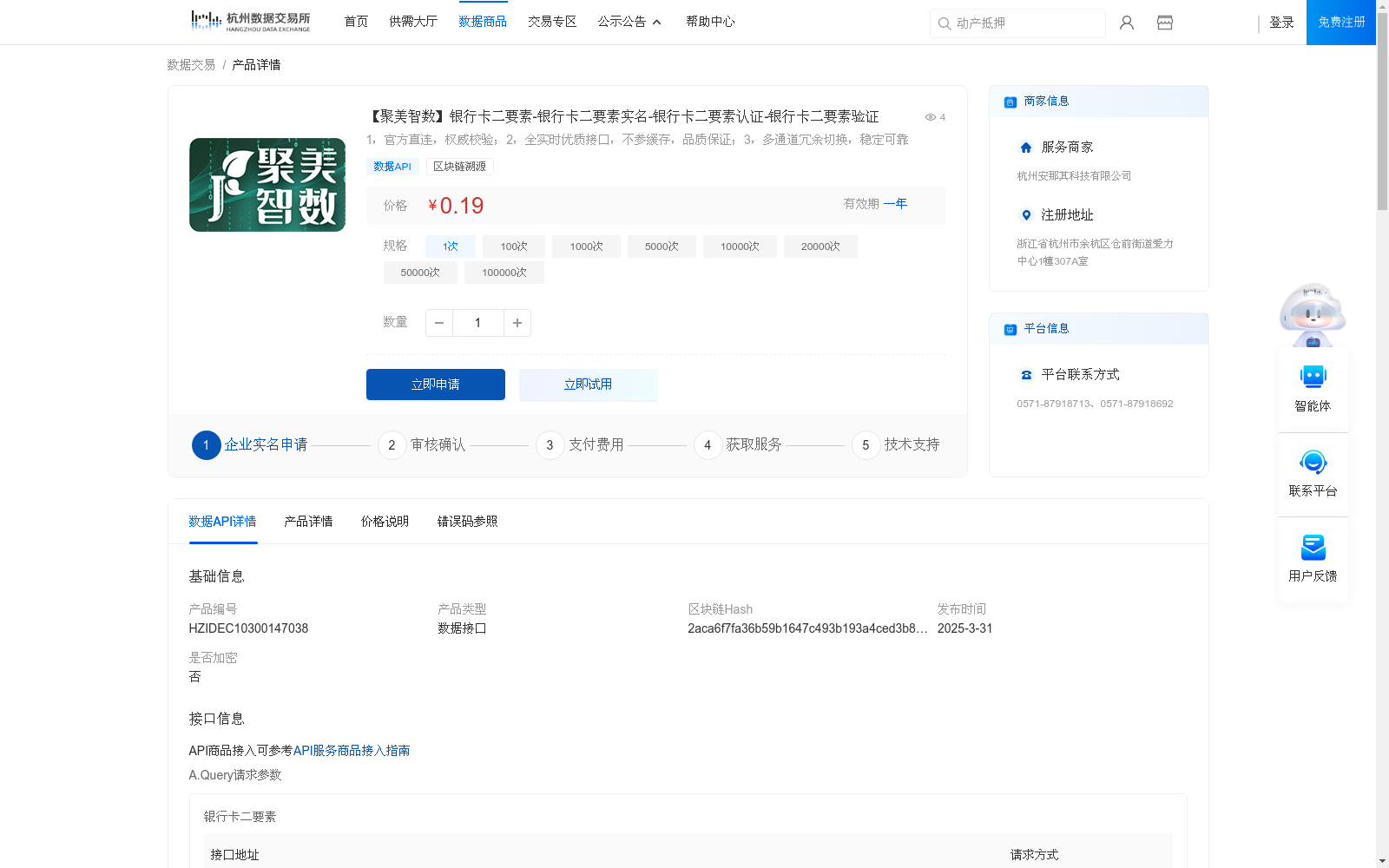Open the 有效期 一年 selector
This screenshot has width=1389, height=868.
tap(896, 203)
